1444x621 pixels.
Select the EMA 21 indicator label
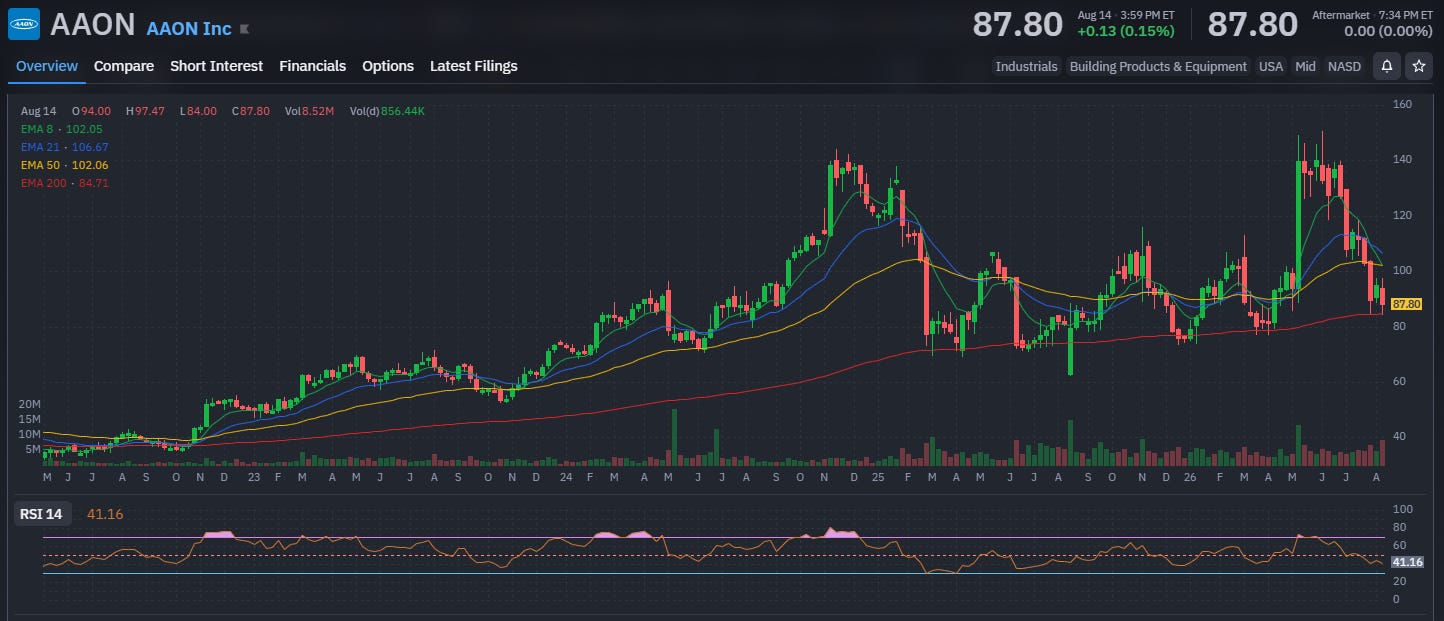[x=64, y=147]
